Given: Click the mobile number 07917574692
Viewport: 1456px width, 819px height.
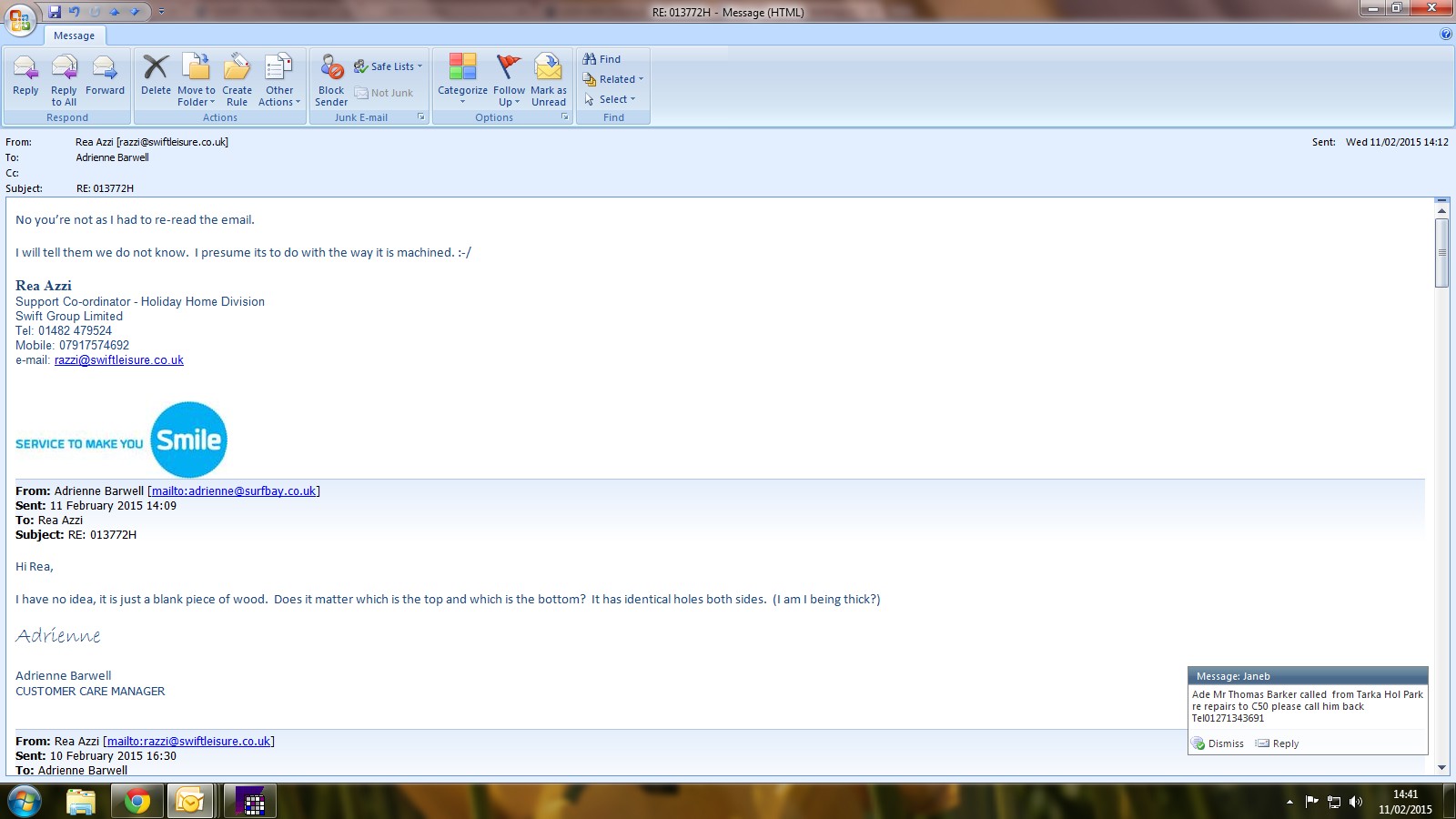Looking at the screenshot, I should (x=94, y=346).
